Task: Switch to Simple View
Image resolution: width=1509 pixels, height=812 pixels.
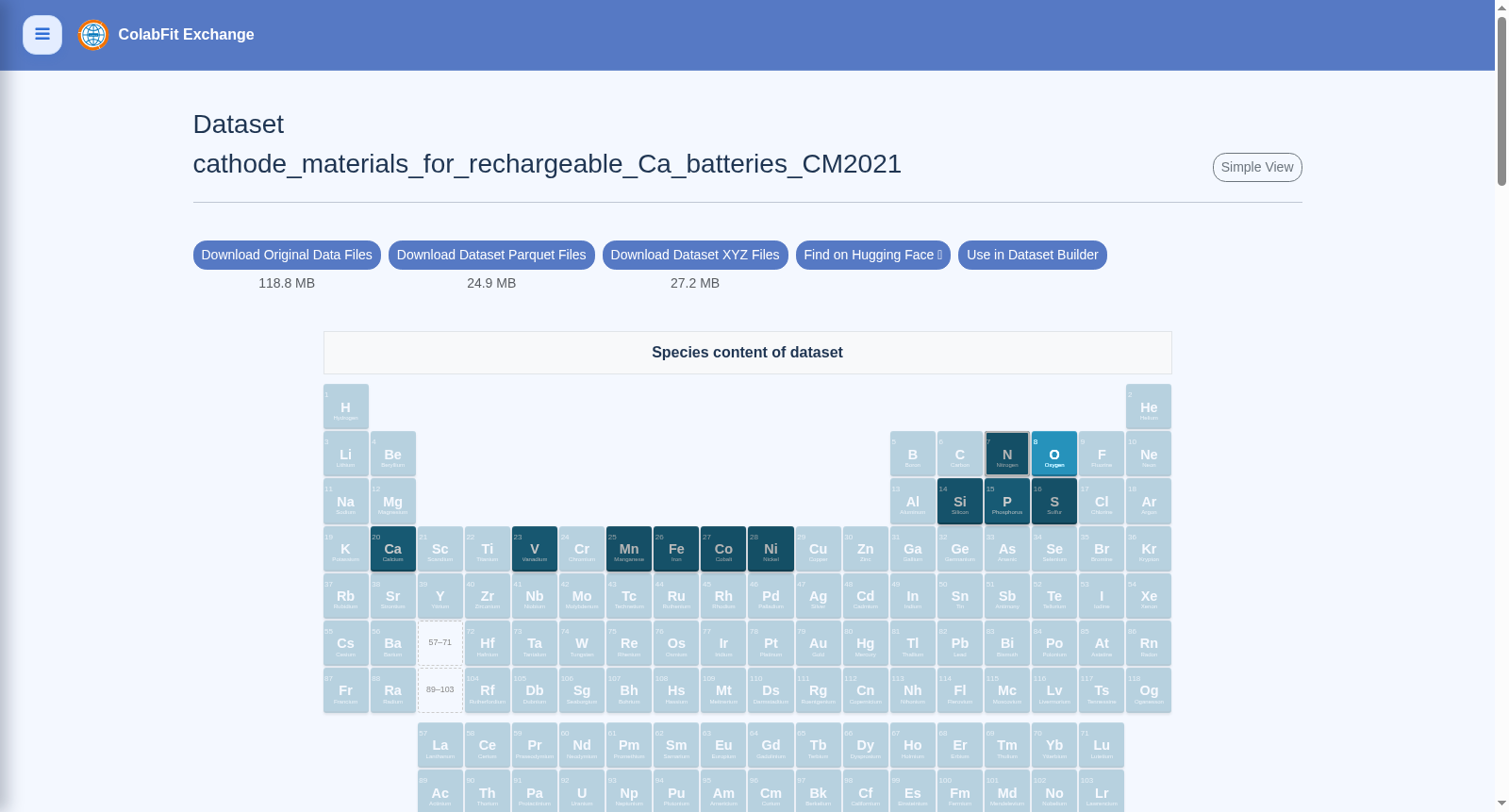Action: [x=1257, y=167]
